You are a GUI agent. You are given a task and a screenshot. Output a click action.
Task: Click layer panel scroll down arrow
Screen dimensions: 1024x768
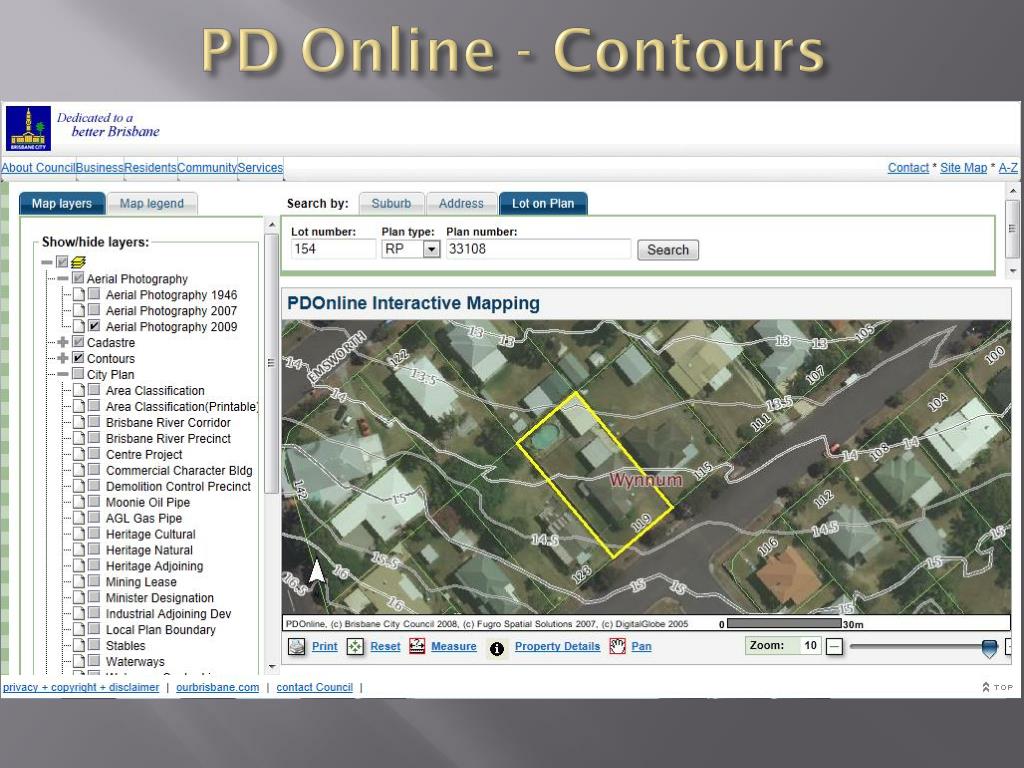point(272,667)
